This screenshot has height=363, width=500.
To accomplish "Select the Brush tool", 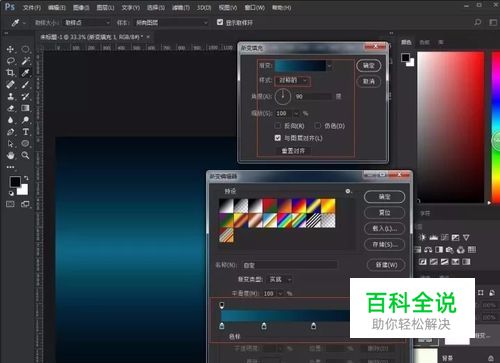I will click(26, 84).
